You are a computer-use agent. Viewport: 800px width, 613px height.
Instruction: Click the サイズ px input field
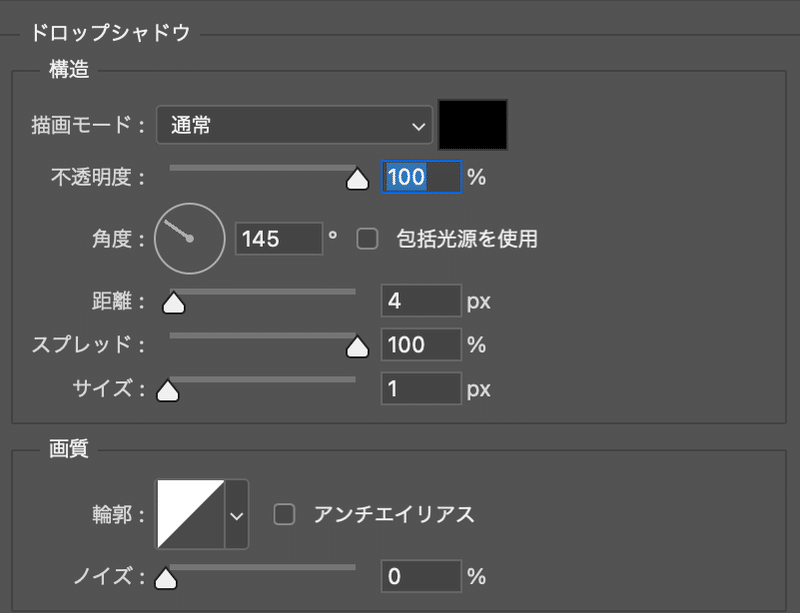click(x=421, y=388)
